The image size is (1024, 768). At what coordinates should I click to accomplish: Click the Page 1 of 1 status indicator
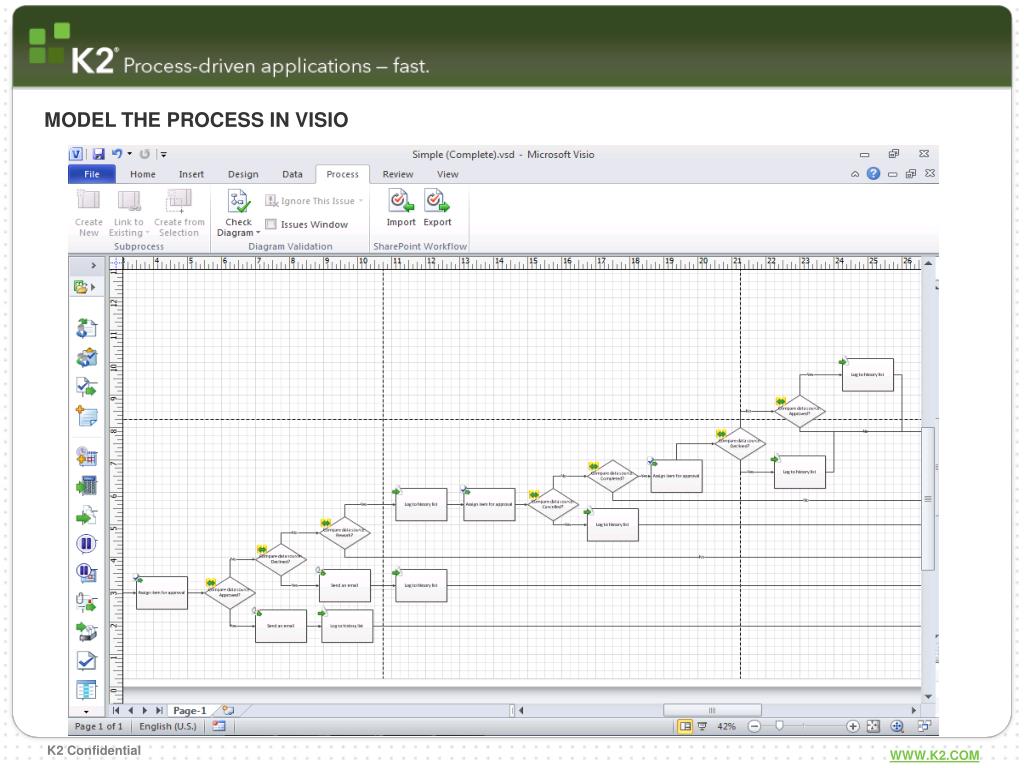99,726
